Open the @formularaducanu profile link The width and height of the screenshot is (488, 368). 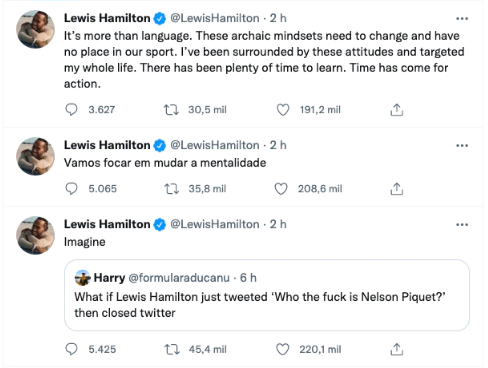point(179,278)
